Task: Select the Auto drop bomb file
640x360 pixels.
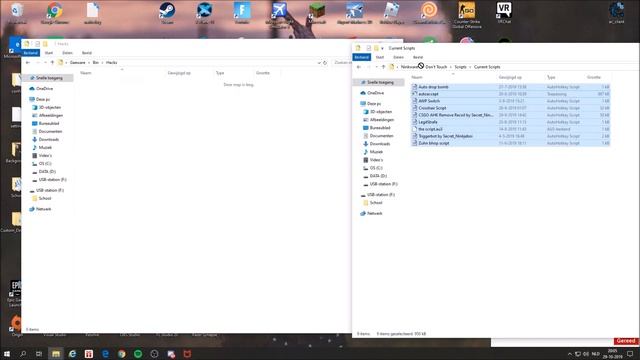Action: pyautogui.click(x=433, y=87)
